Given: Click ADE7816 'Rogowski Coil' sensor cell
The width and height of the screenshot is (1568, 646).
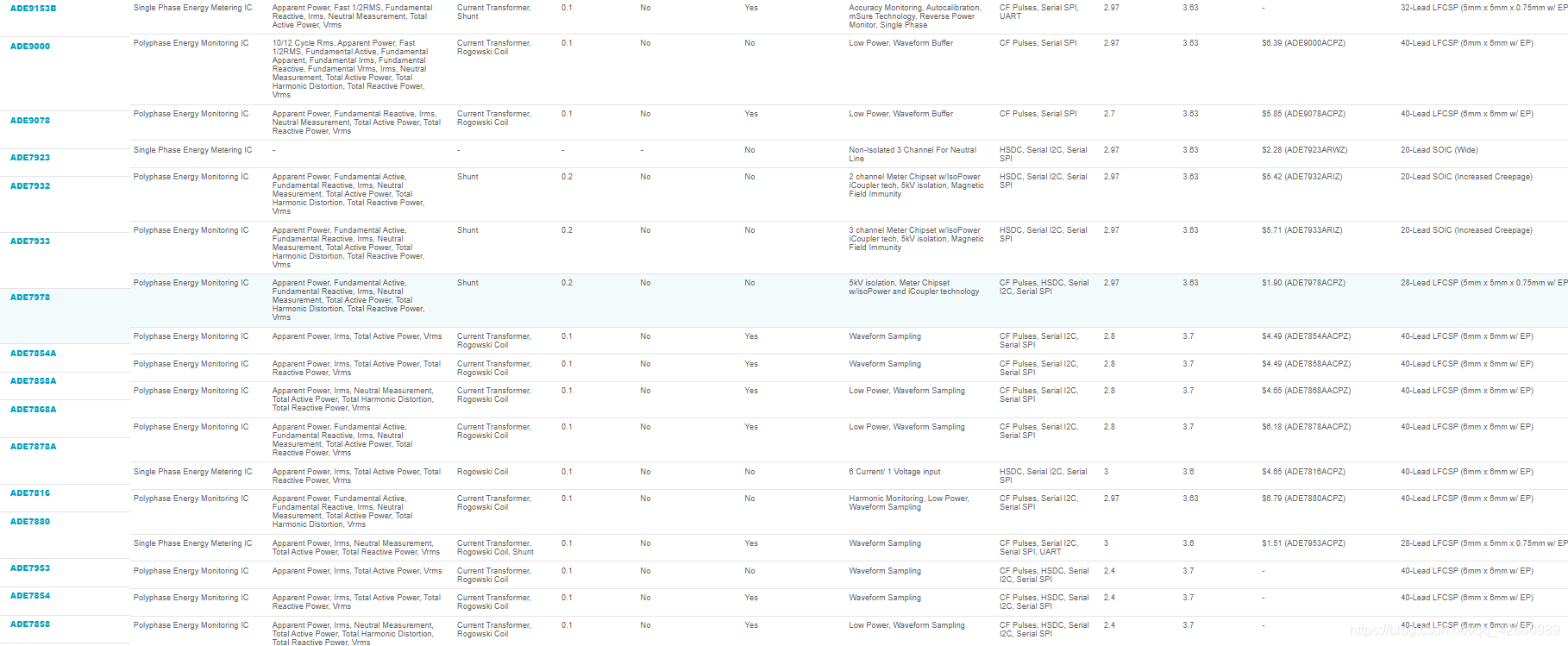Looking at the screenshot, I should 482,472.
